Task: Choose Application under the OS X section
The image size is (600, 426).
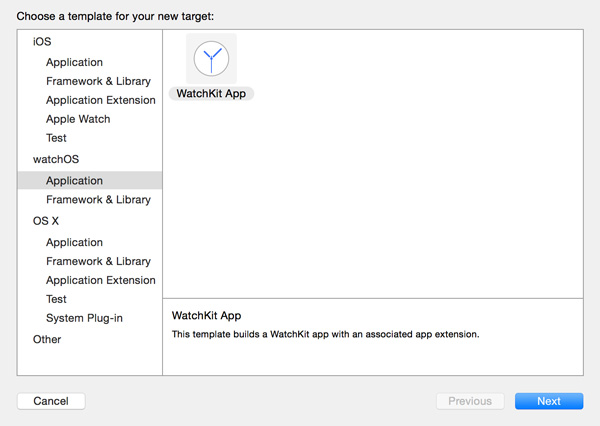Action: (74, 242)
